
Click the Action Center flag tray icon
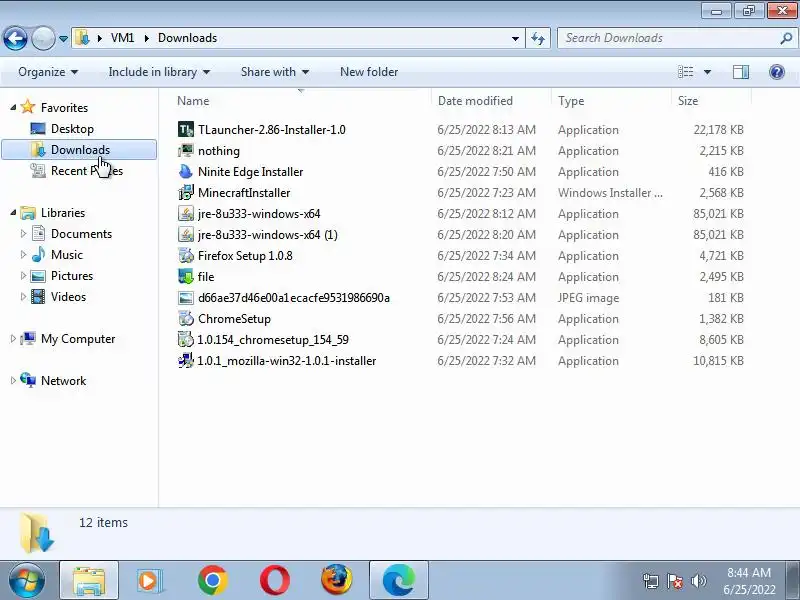pyautogui.click(x=675, y=581)
